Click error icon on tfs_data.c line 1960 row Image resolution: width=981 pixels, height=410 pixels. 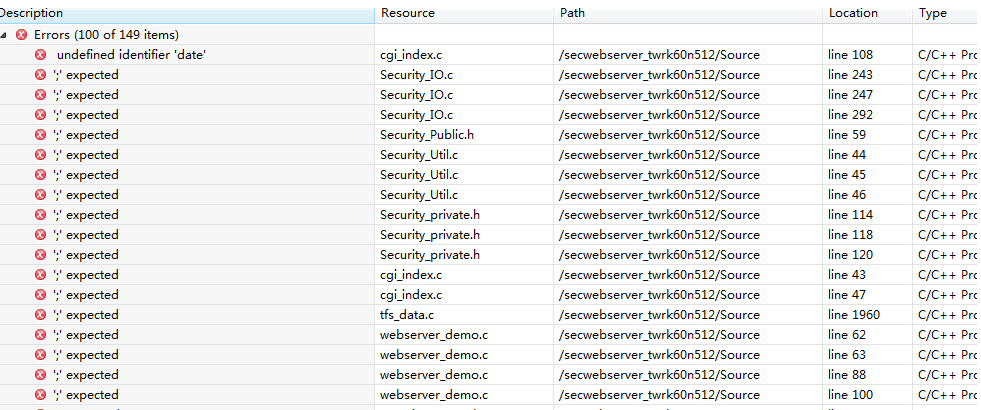pos(41,315)
